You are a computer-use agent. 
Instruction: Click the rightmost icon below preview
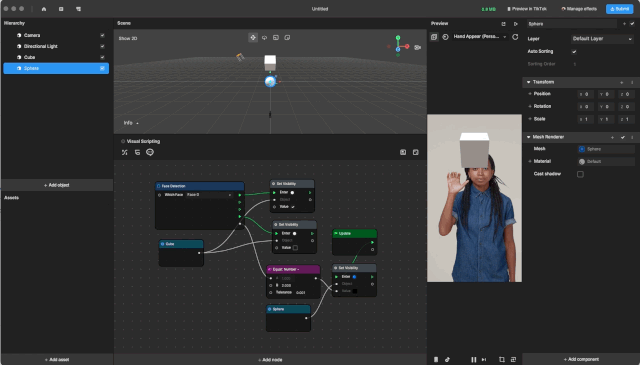tap(513, 359)
